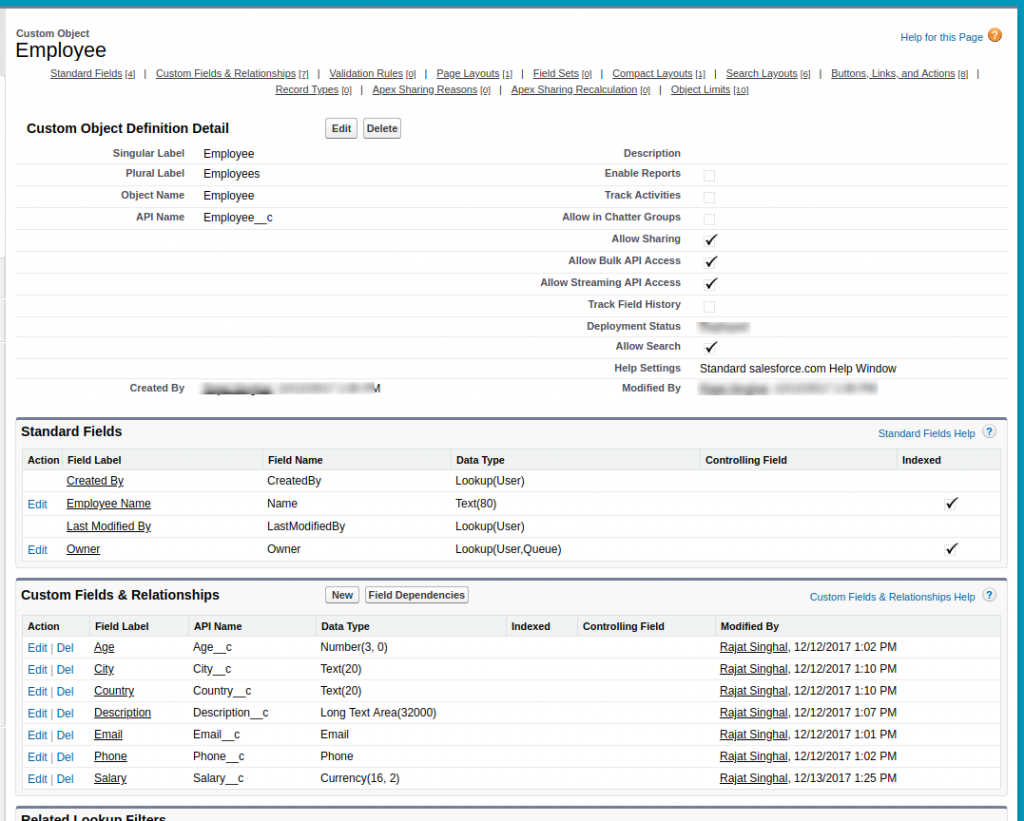1024x821 pixels.
Task: Open Rajat Singhal link in Age row
Action: click(x=753, y=647)
